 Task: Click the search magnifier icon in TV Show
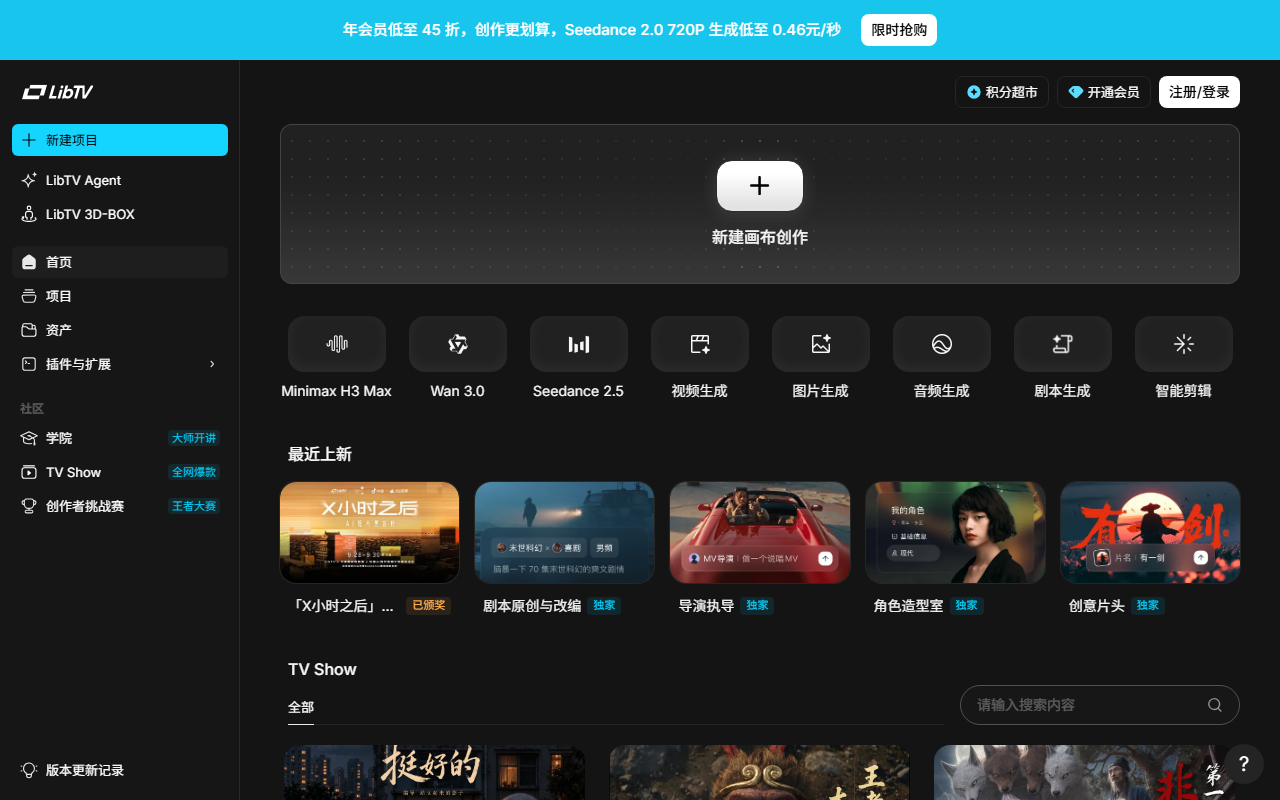coord(1215,705)
